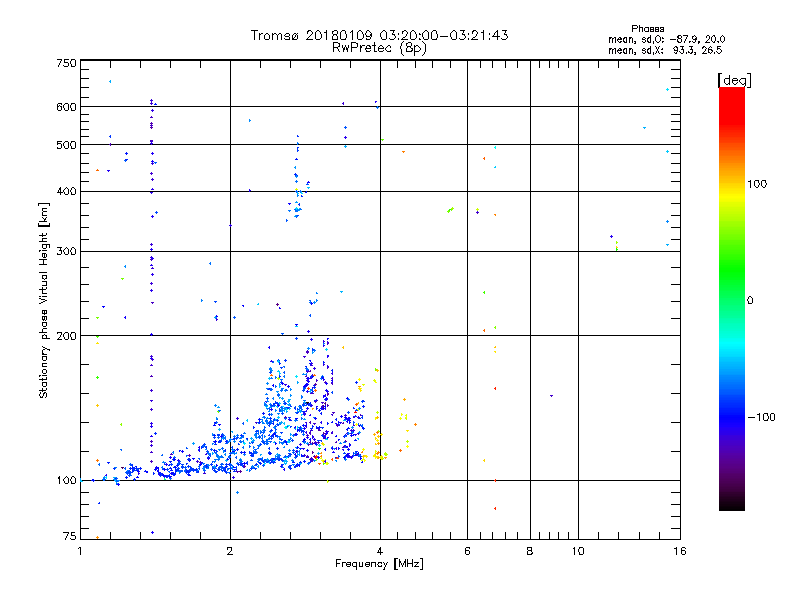Viewport: 800px width, 600px height.
Task: Click the yellow-orange point cluster at 4 MHz
Action: (x=378, y=444)
